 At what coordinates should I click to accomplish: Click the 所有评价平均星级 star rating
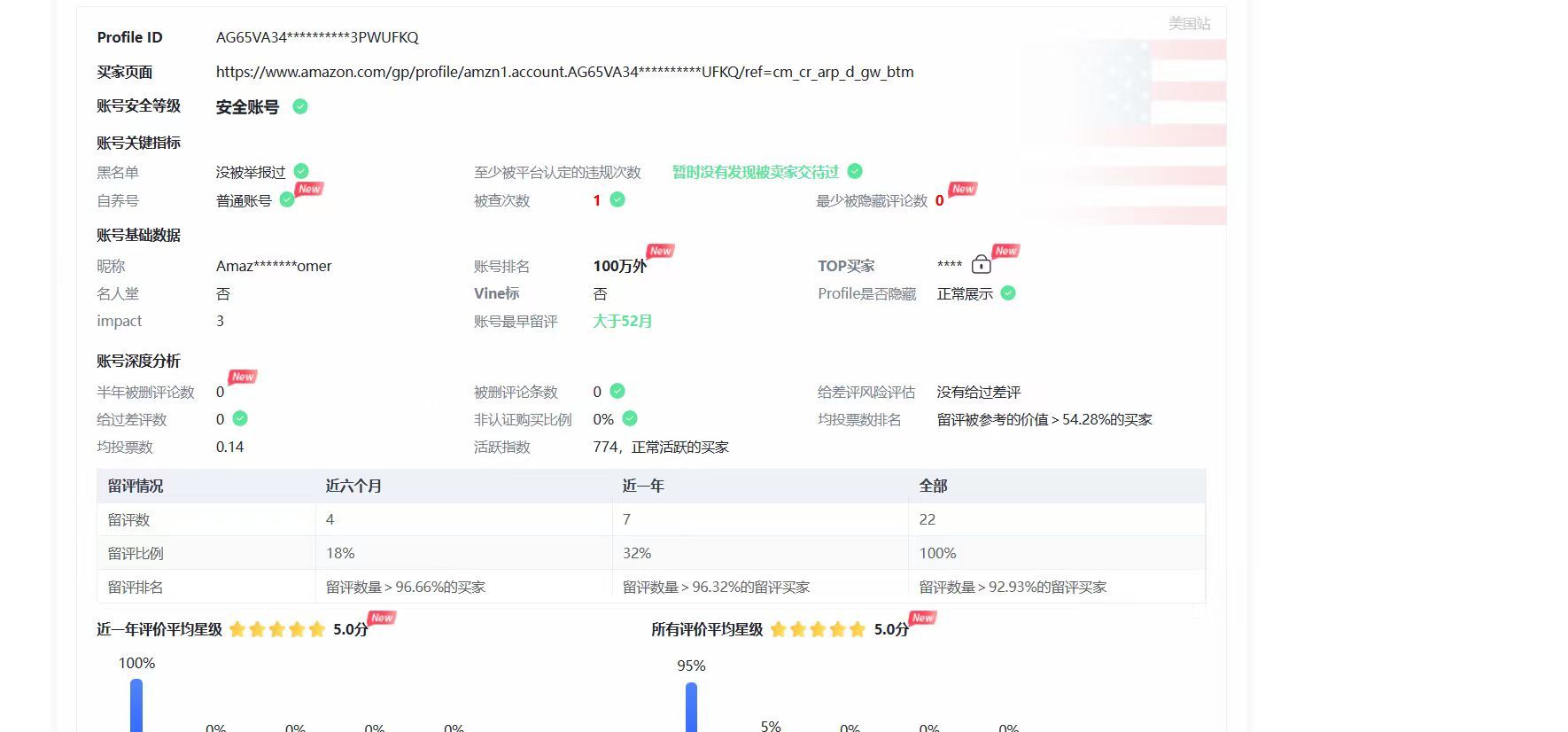point(818,629)
